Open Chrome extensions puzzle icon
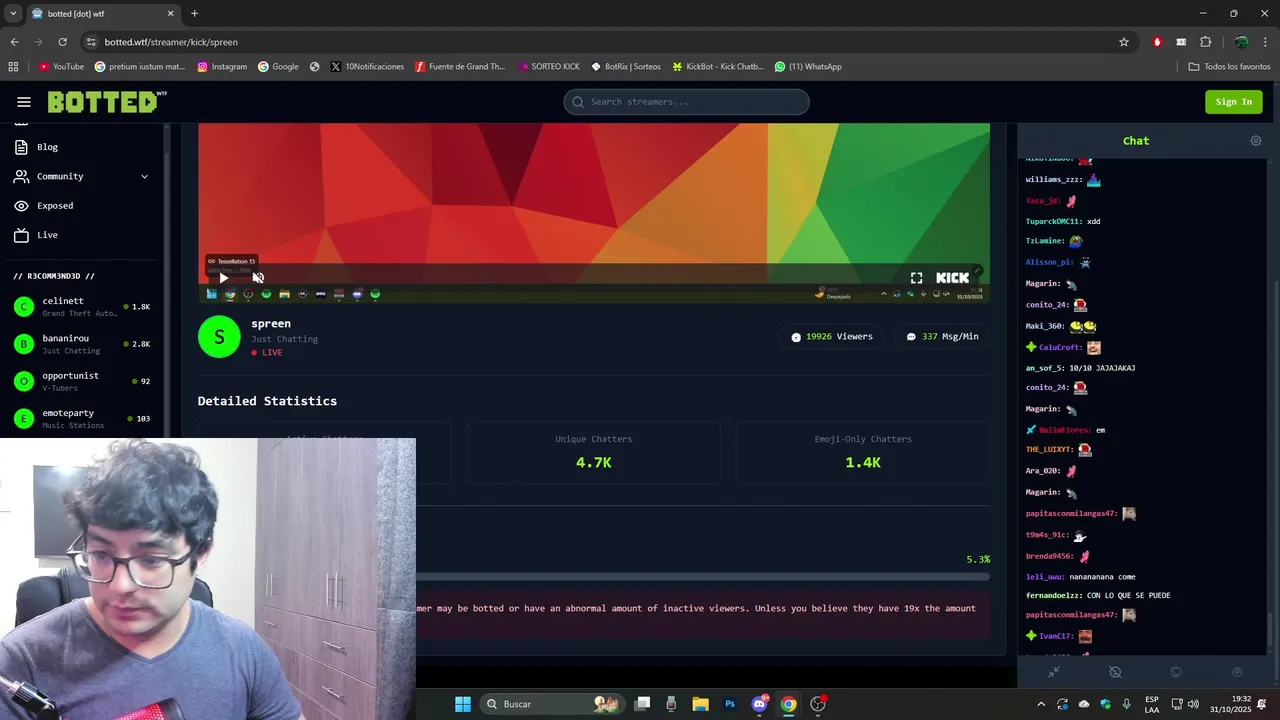 click(1205, 42)
